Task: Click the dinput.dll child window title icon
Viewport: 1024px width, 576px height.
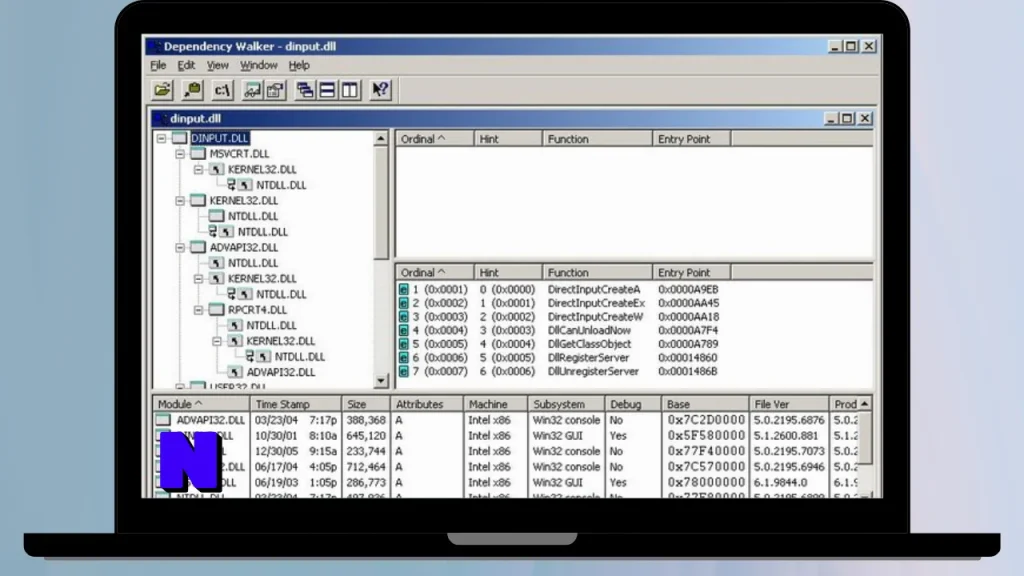Action: click(161, 119)
